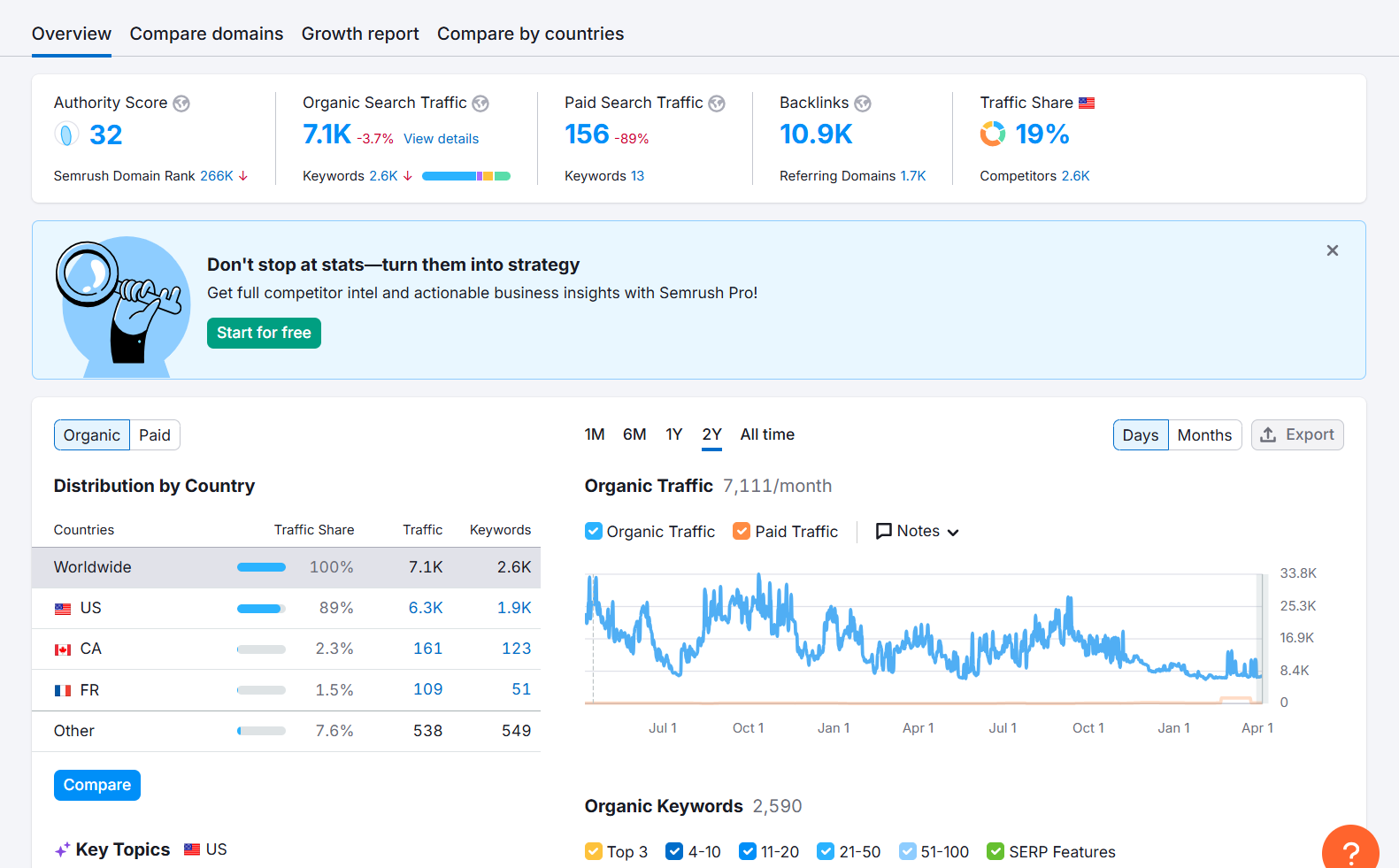Click the globe icon beside Authority Score
Viewport: 1399px width, 868px height.
pos(181,104)
